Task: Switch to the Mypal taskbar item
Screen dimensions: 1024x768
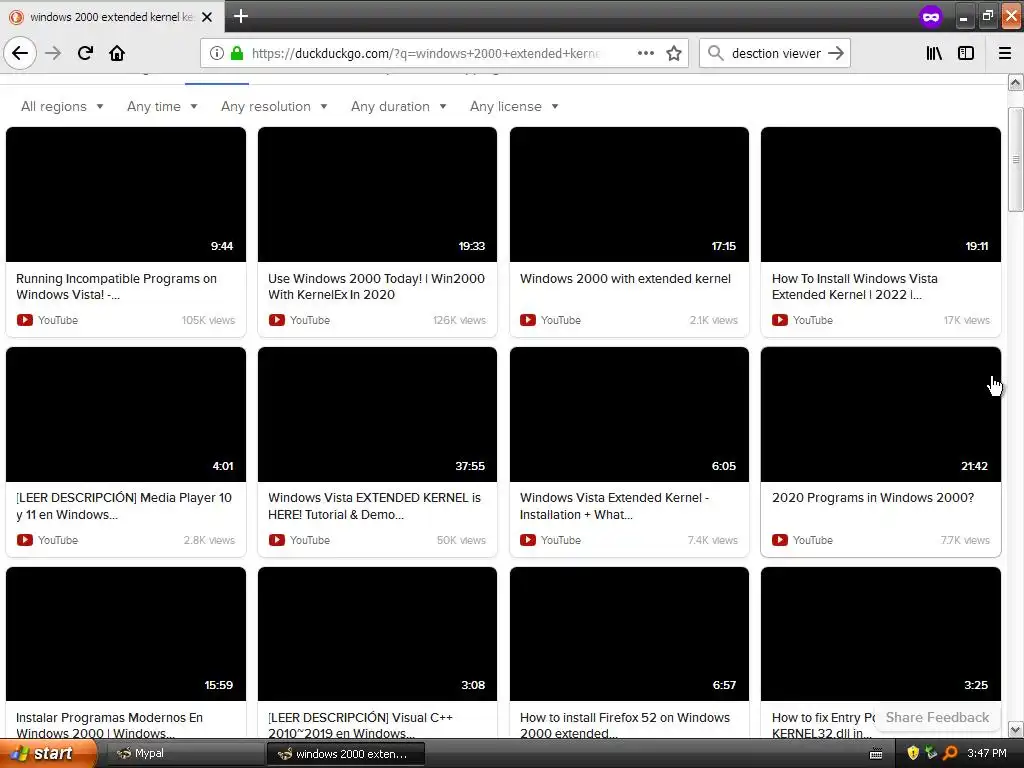Action: click(x=185, y=754)
